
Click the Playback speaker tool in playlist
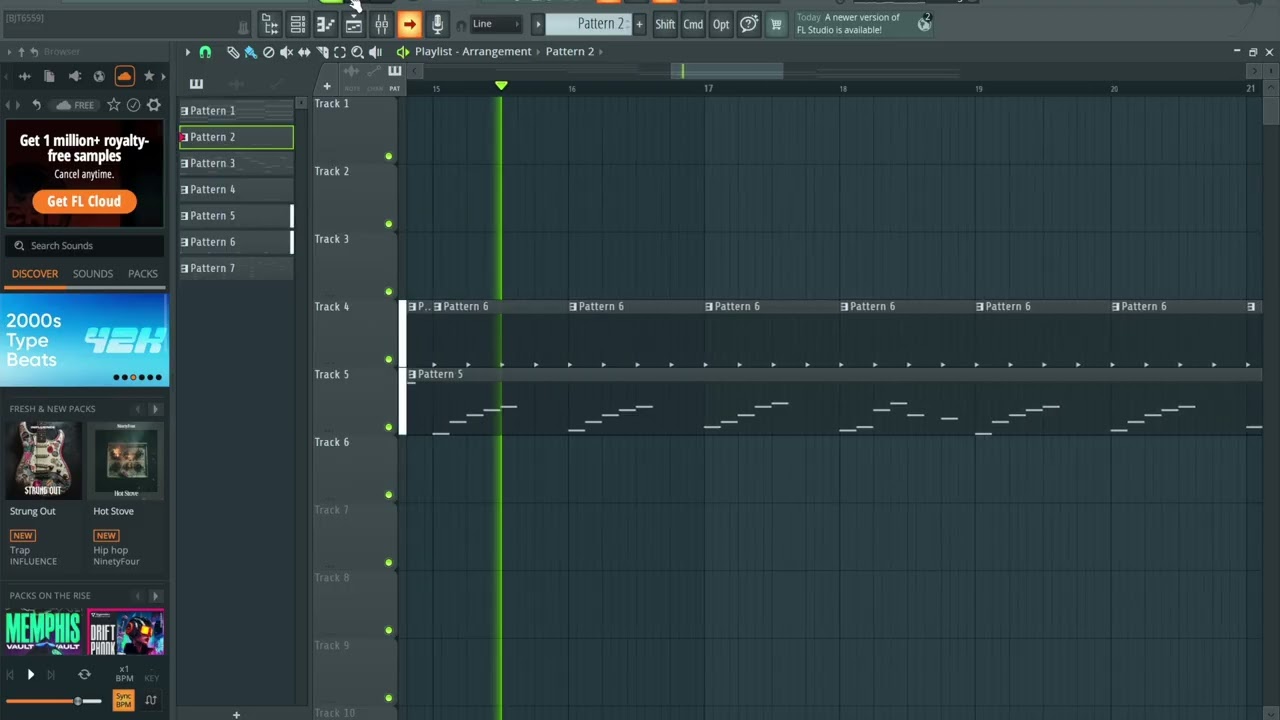pyautogui.click(x=375, y=52)
